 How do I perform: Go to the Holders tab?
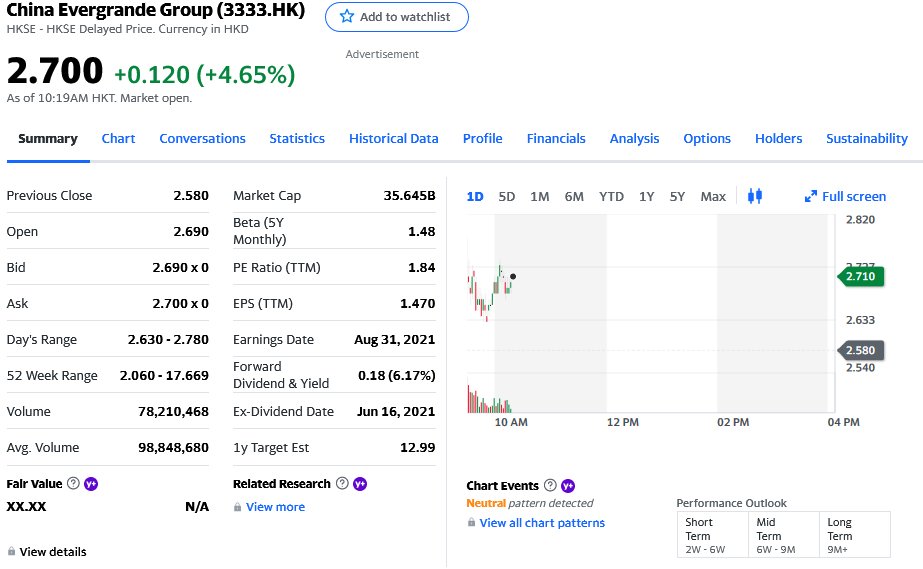(x=778, y=139)
